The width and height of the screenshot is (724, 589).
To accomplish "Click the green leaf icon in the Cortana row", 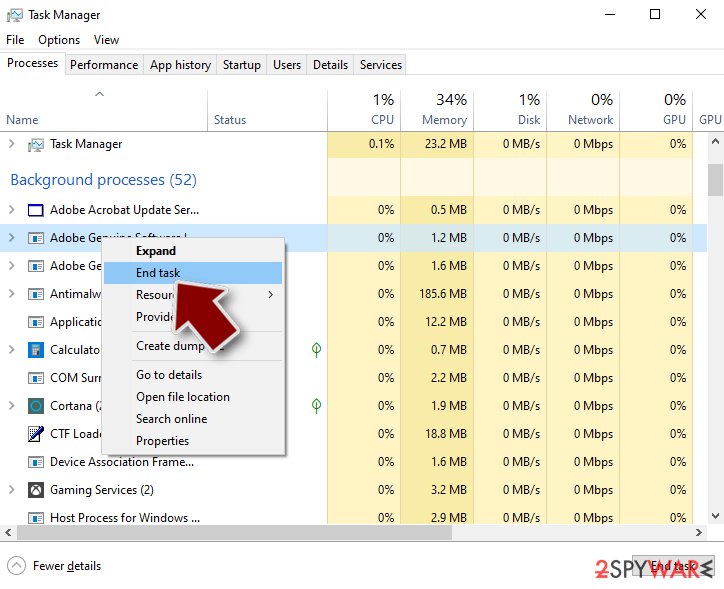I will click(x=316, y=406).
